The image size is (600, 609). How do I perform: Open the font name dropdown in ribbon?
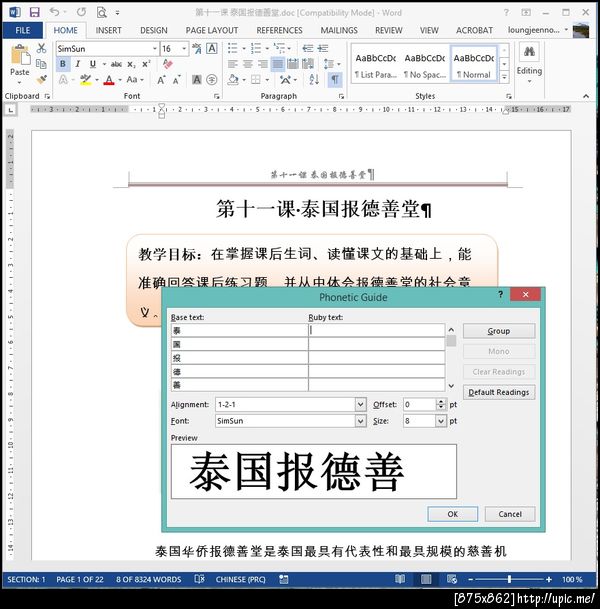(x=155, y=49)
